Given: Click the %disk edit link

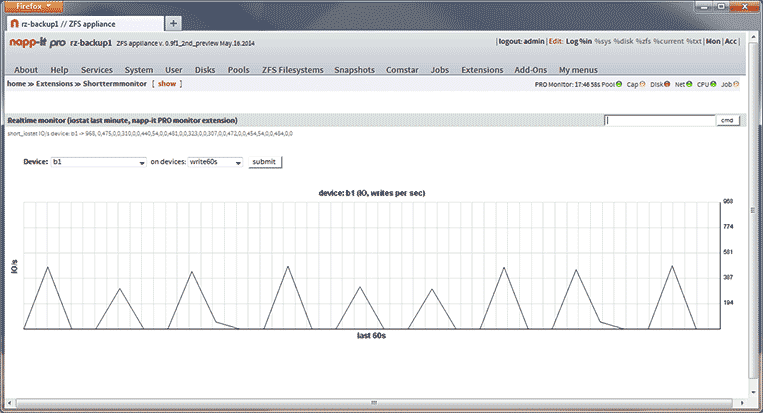Looking at the screenshot, I should click(x=623, y=41).
